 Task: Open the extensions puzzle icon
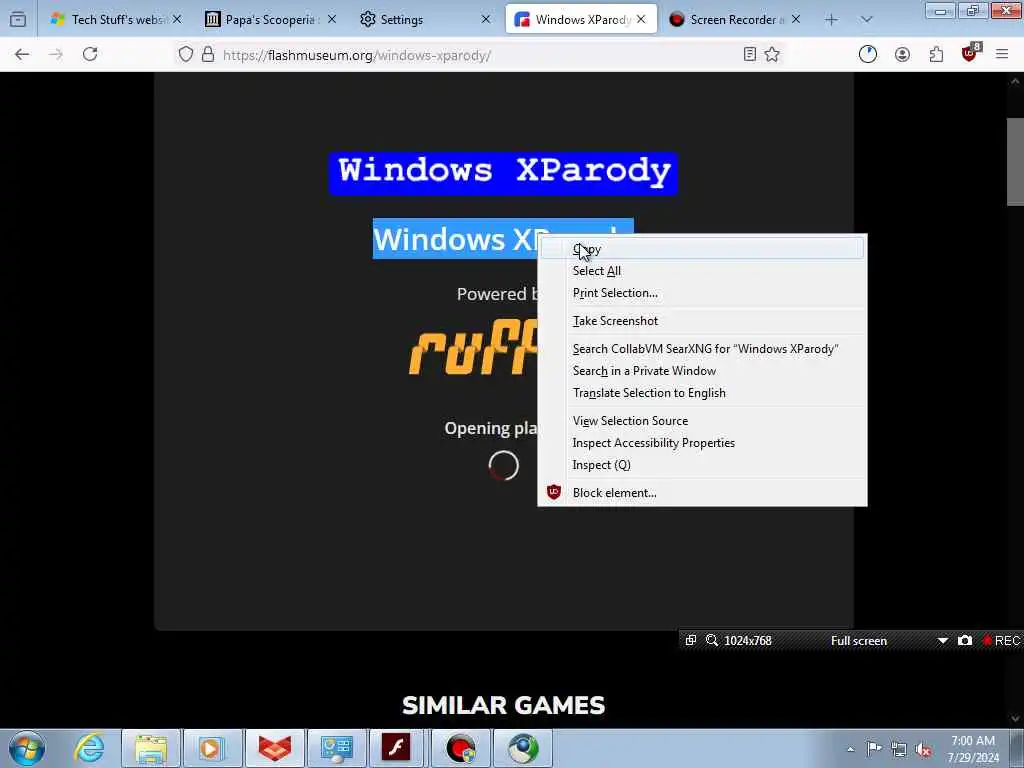(x=936, y=54)
